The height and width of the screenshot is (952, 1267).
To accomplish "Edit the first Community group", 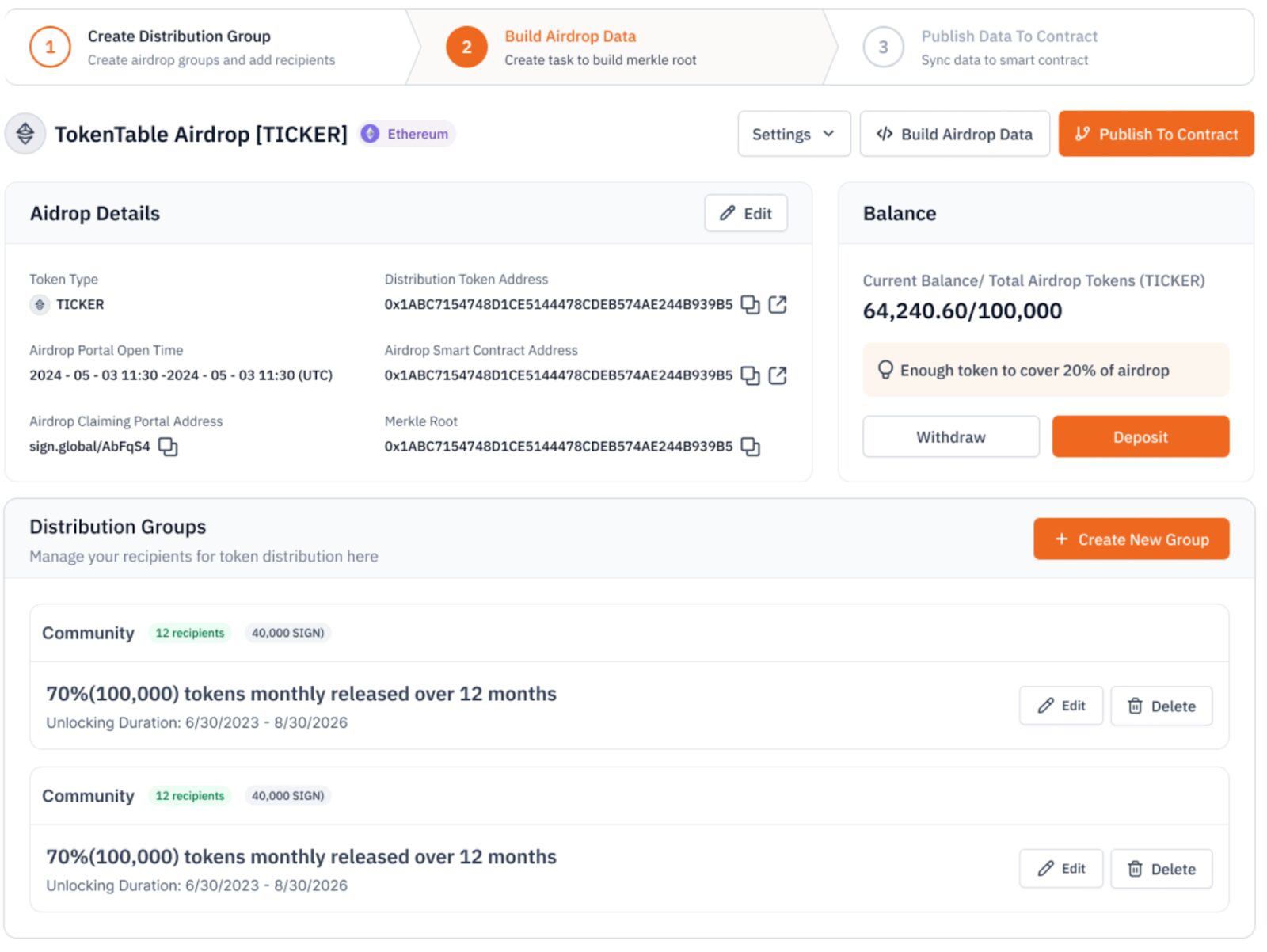I will (1061, 705).
